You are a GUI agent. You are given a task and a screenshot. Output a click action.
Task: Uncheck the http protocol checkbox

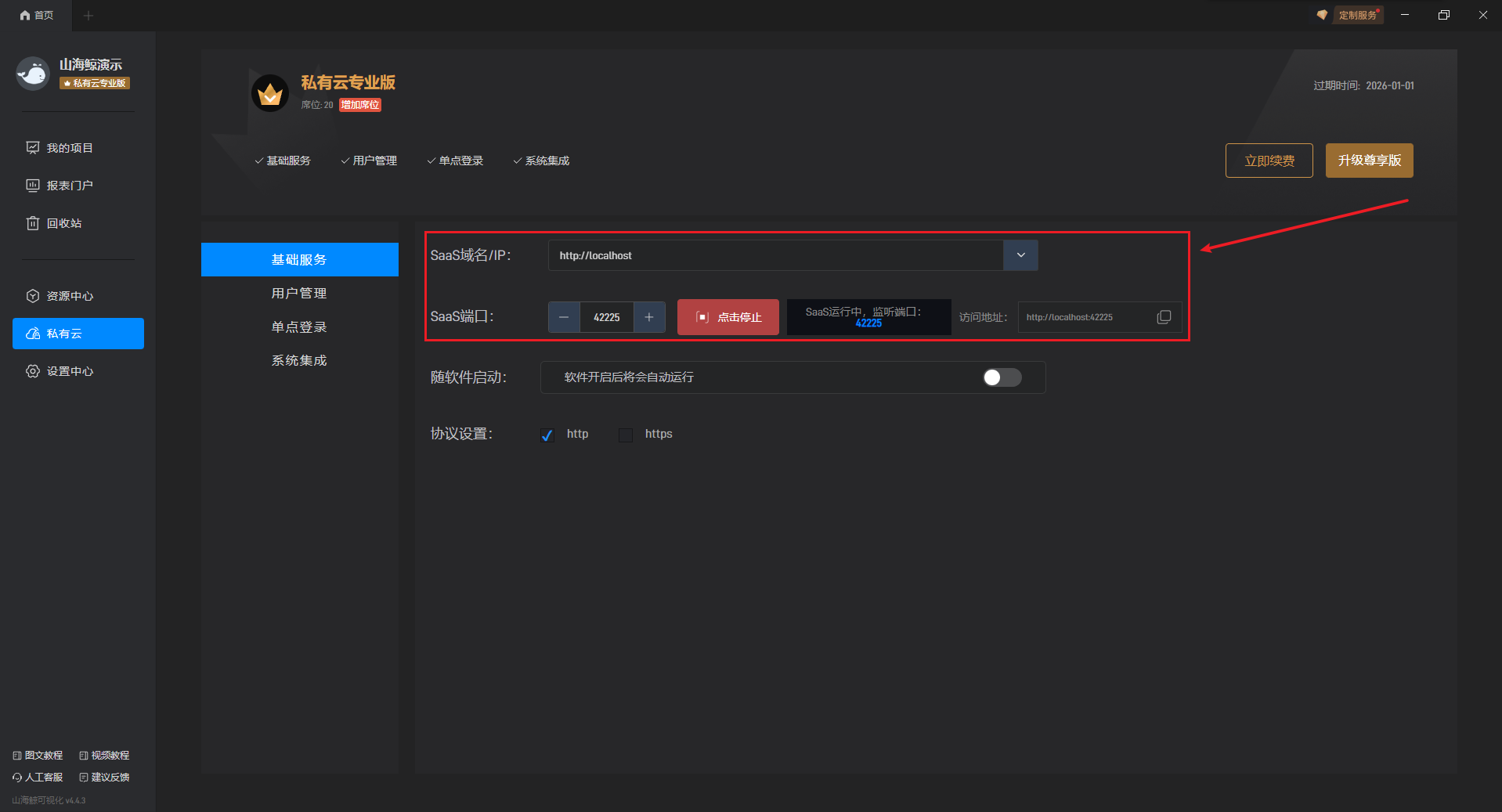(547, 435)
